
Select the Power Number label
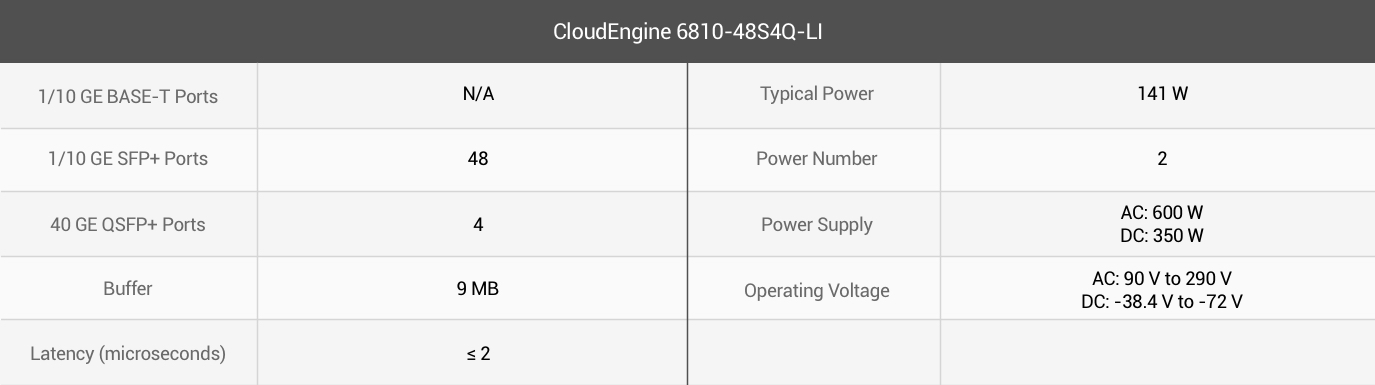(x=817, y=158)
